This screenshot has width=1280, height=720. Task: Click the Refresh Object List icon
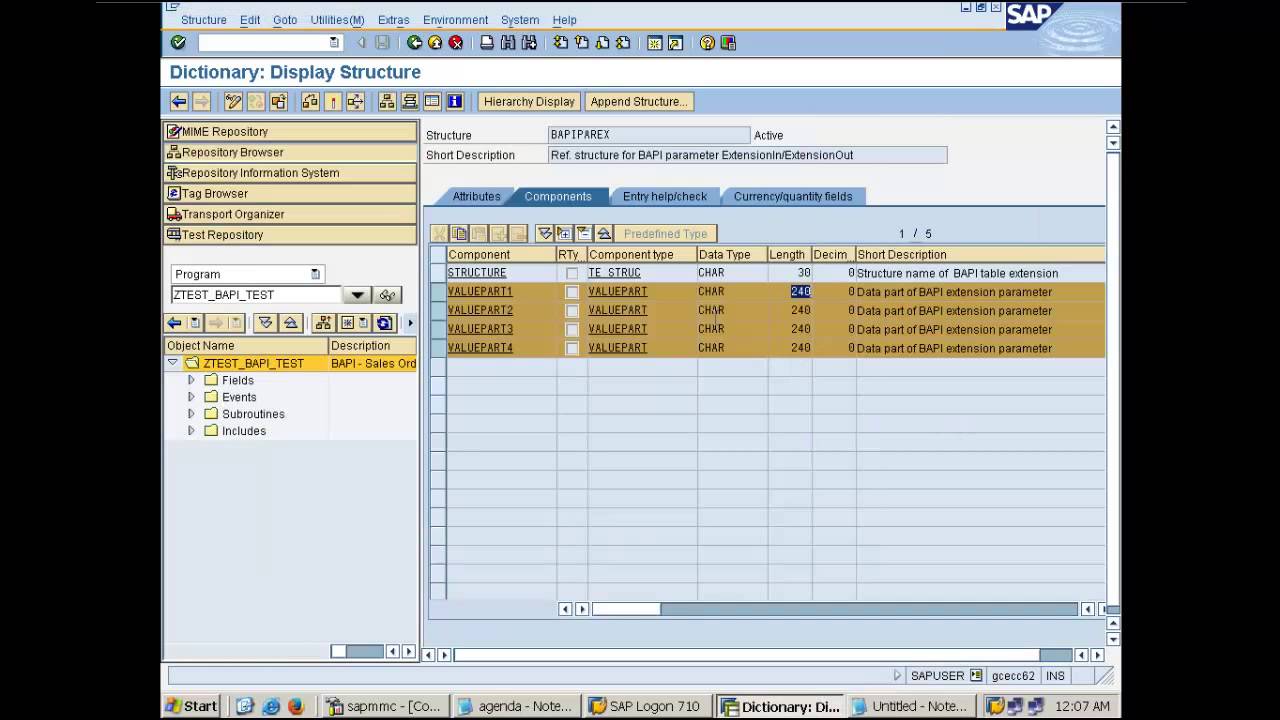tap(385, 322)
